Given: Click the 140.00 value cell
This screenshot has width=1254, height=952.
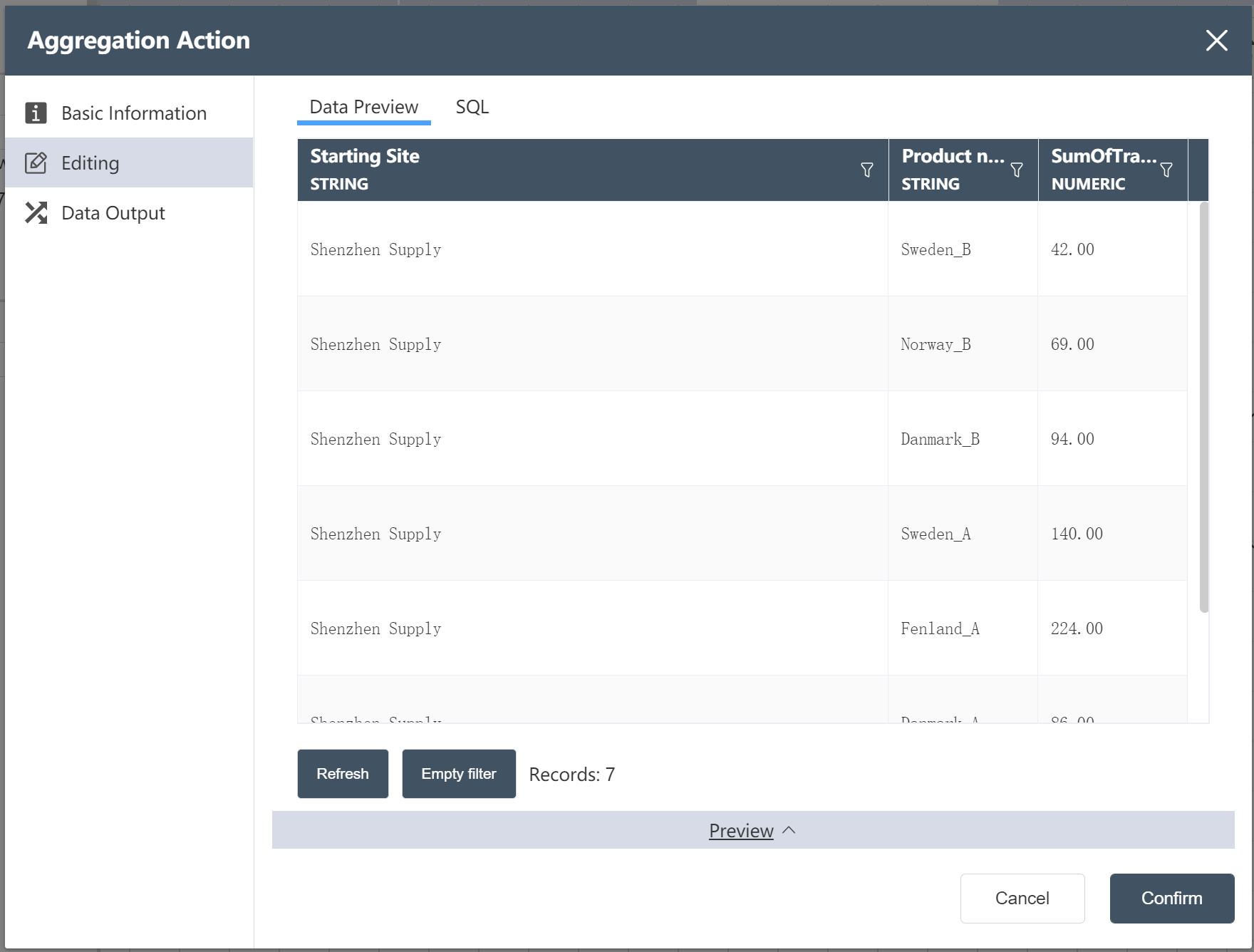Looking at the screenshot, I should (1113, 533).
